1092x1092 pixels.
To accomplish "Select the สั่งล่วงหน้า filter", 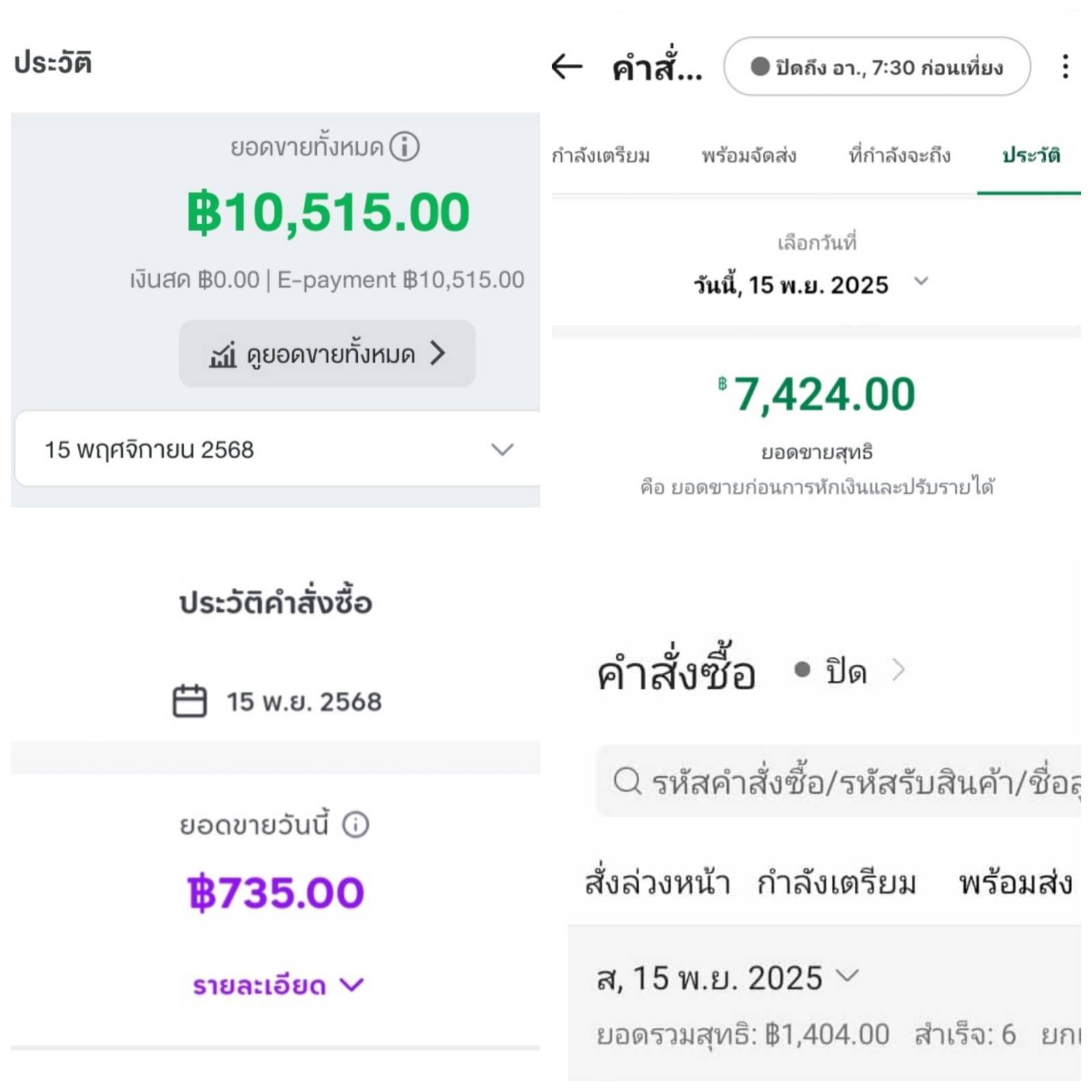I will point(658,882).
